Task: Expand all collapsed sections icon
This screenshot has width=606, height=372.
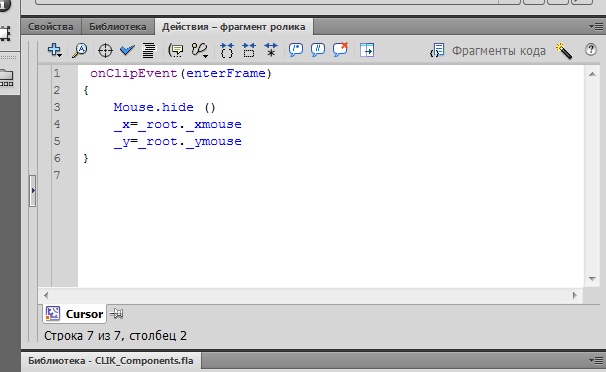Action: click(x=271, y=50)
